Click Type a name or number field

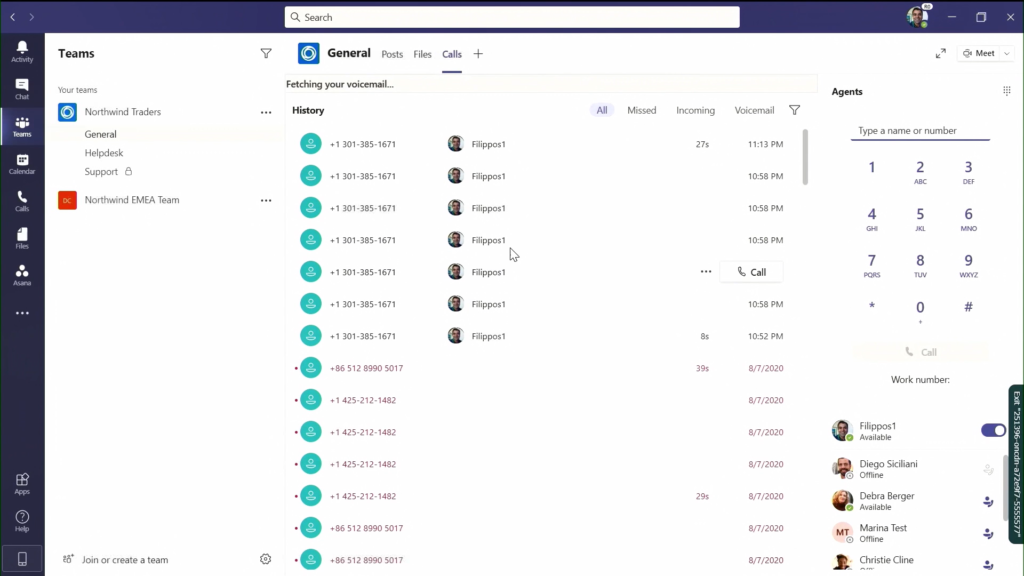coord(920,131)
